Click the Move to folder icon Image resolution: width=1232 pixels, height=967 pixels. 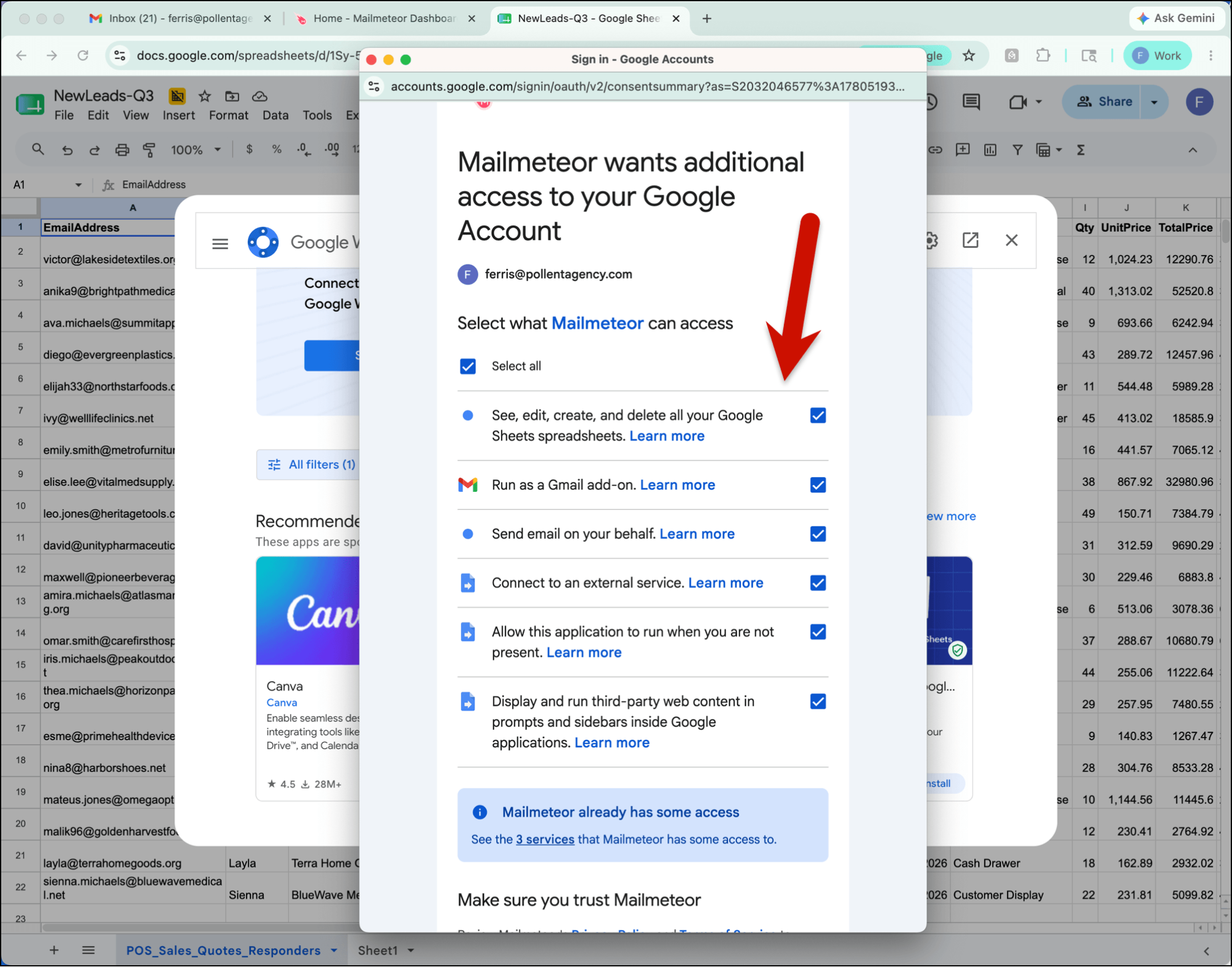point(232,96)
